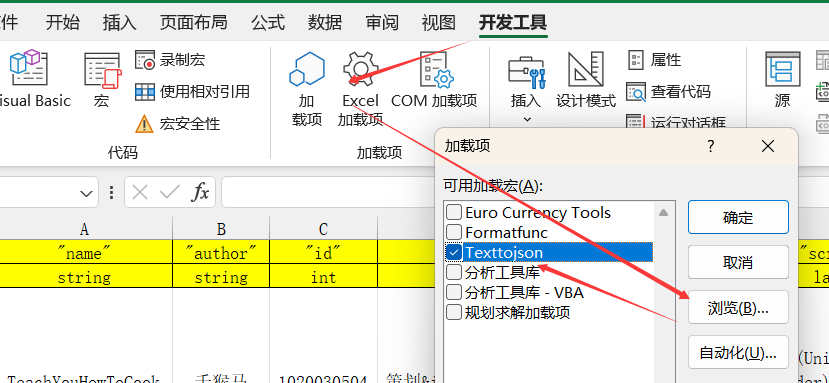This screenshot has height=383, width=829.
Task: Select cell with int type
Action: click(324, 276)
